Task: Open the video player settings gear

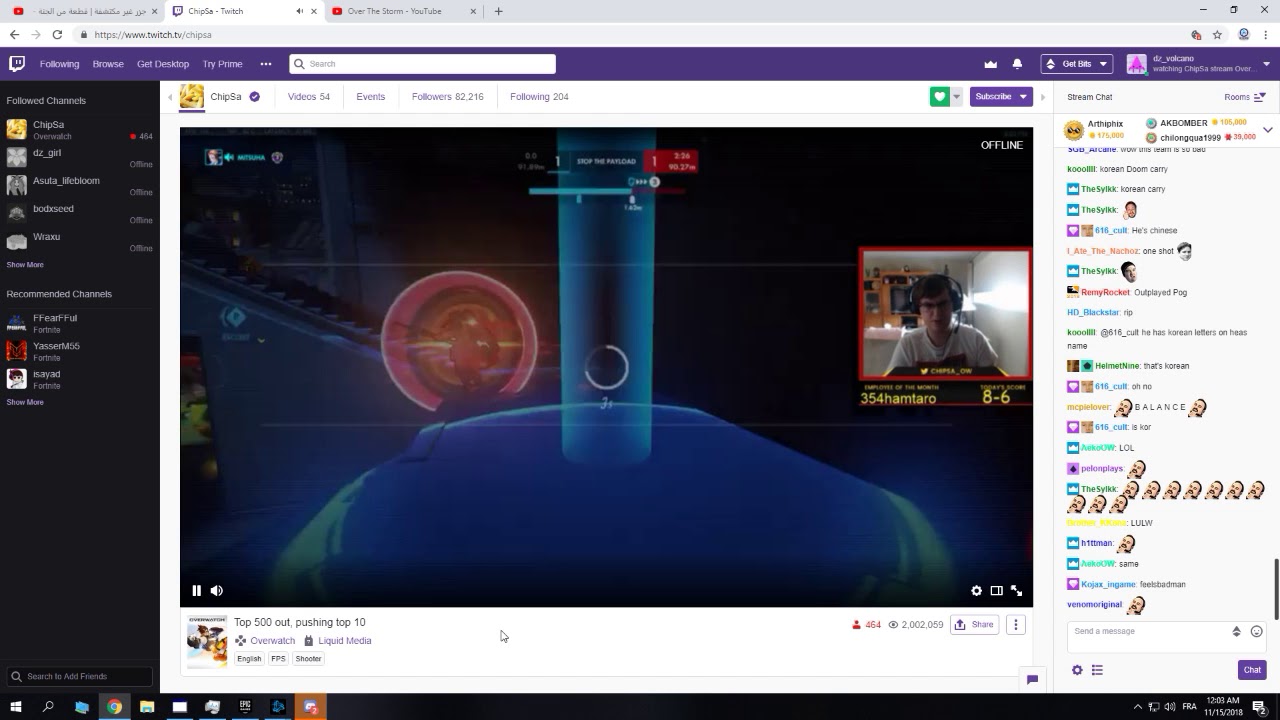Action: point(977,591)
